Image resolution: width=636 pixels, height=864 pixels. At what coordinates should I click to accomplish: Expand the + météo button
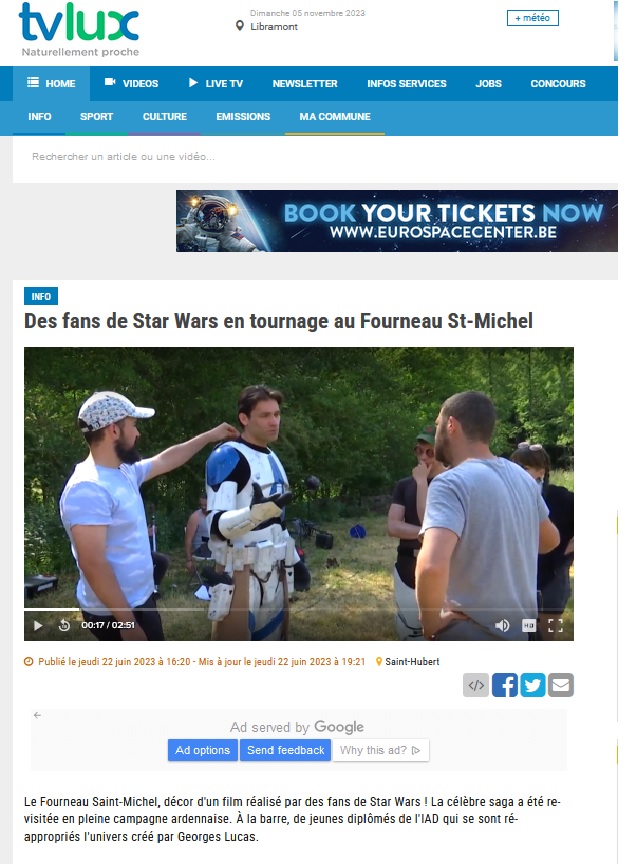click(x=532, y=18)
